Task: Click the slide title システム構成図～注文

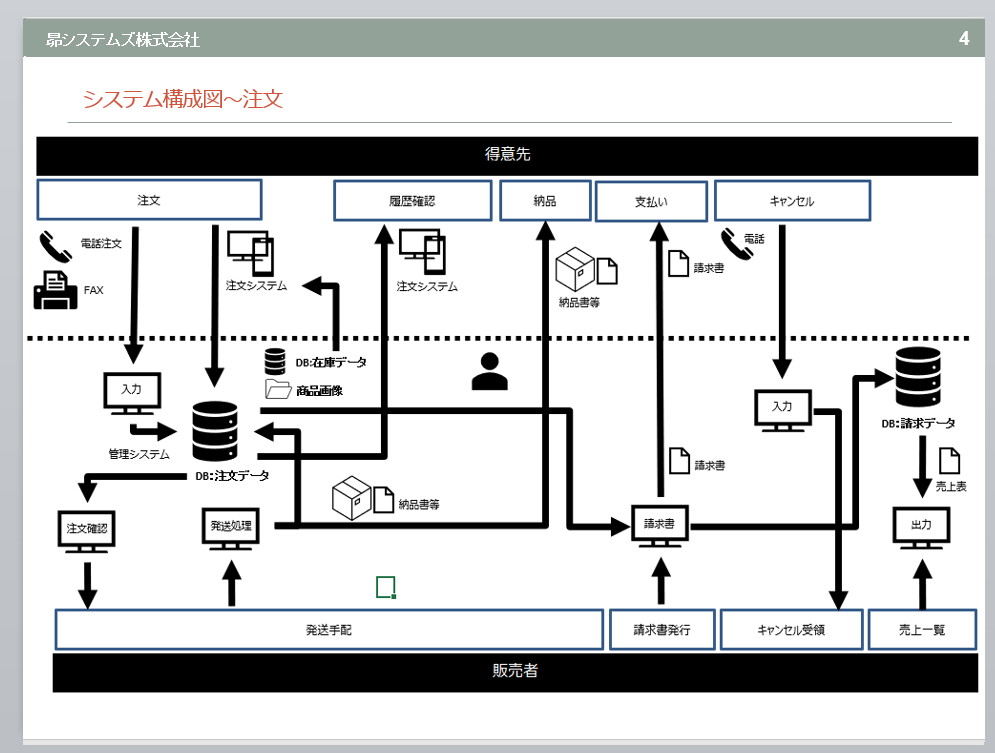Action: [x=183, y=99]
